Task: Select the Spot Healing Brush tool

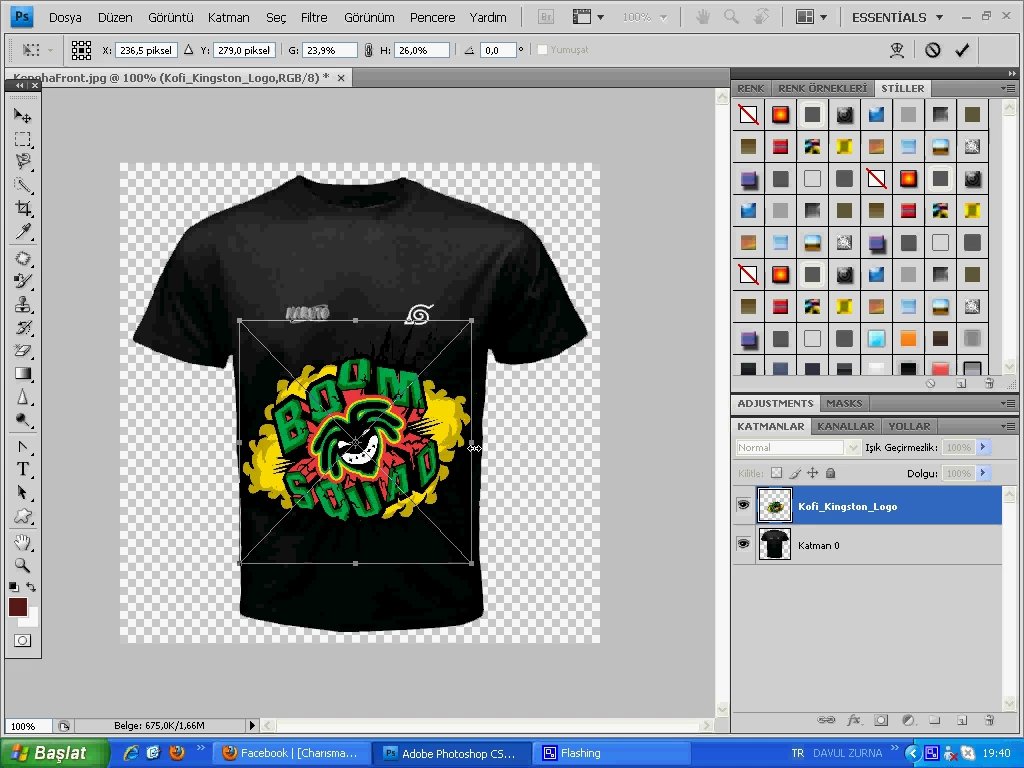Action: (23, 258)
